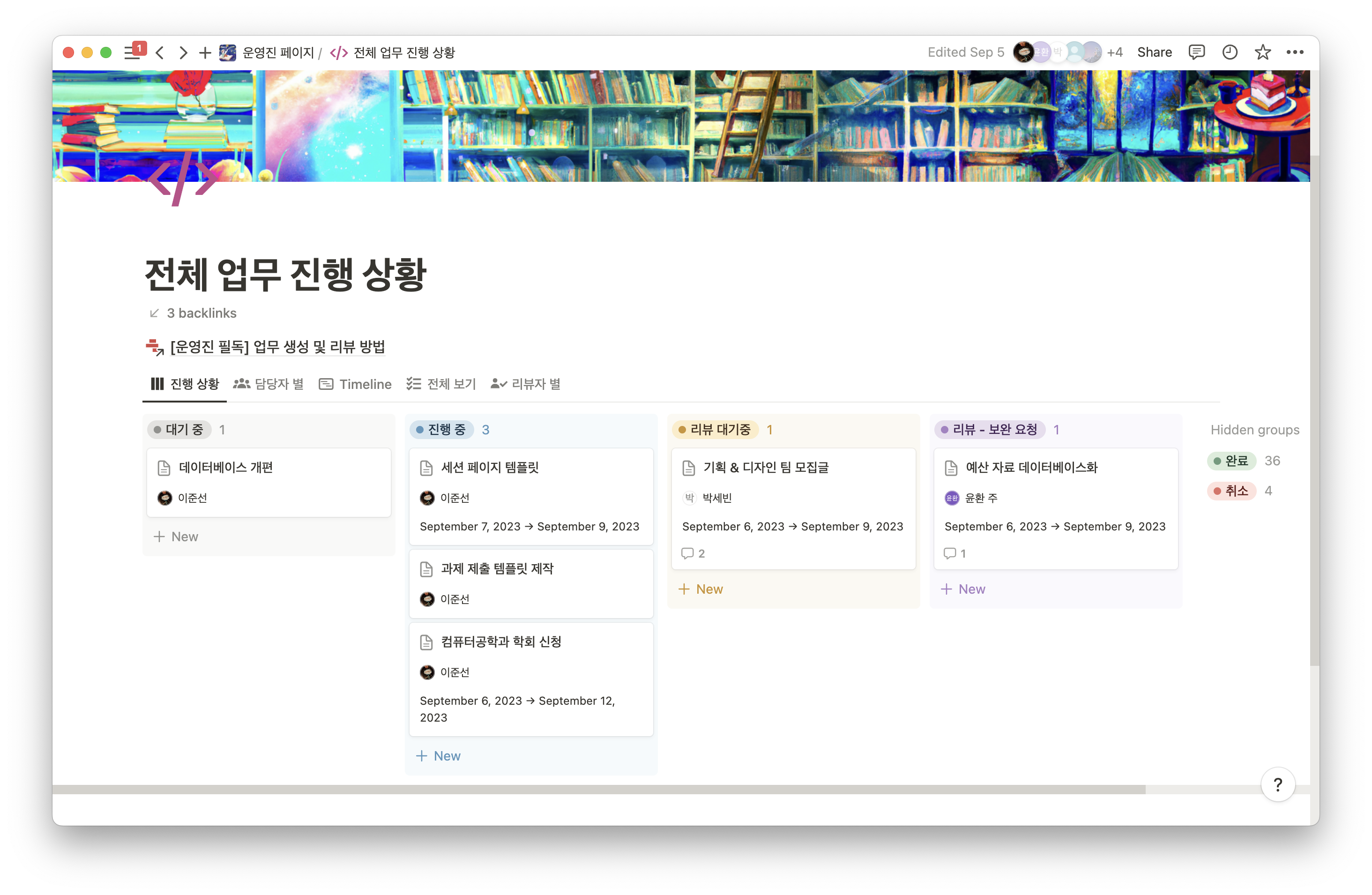This screenshot has height=895, width=1372.
Task: Expand the 대기 중 column status options
Action: pos(179,429)
